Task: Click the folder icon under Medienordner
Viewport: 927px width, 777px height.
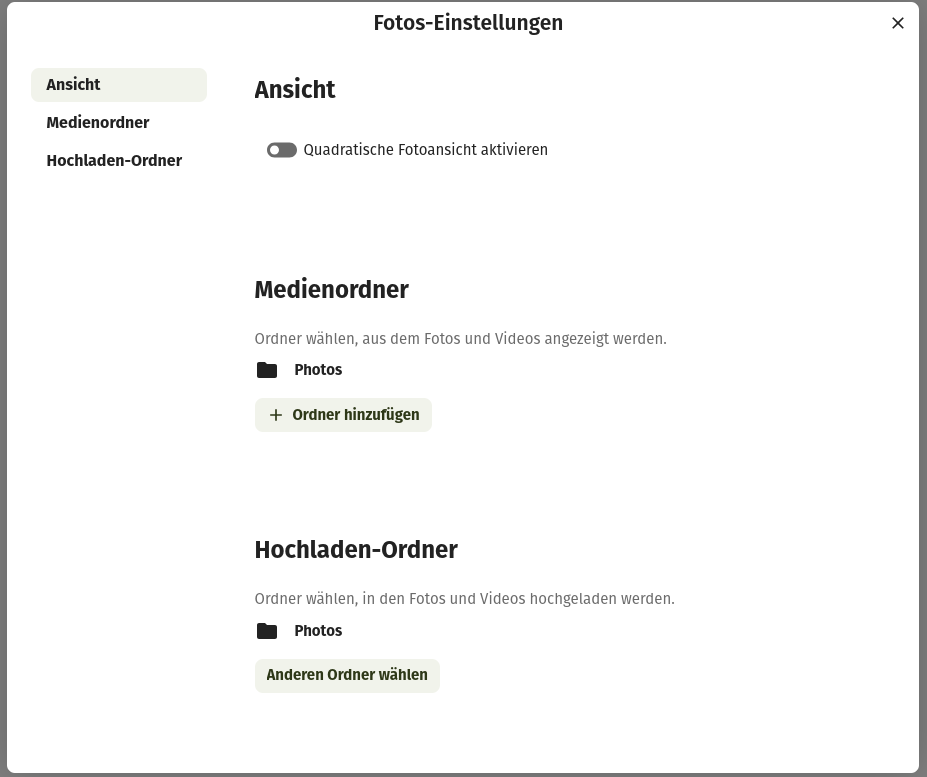Action: click(x=267, y=370)
